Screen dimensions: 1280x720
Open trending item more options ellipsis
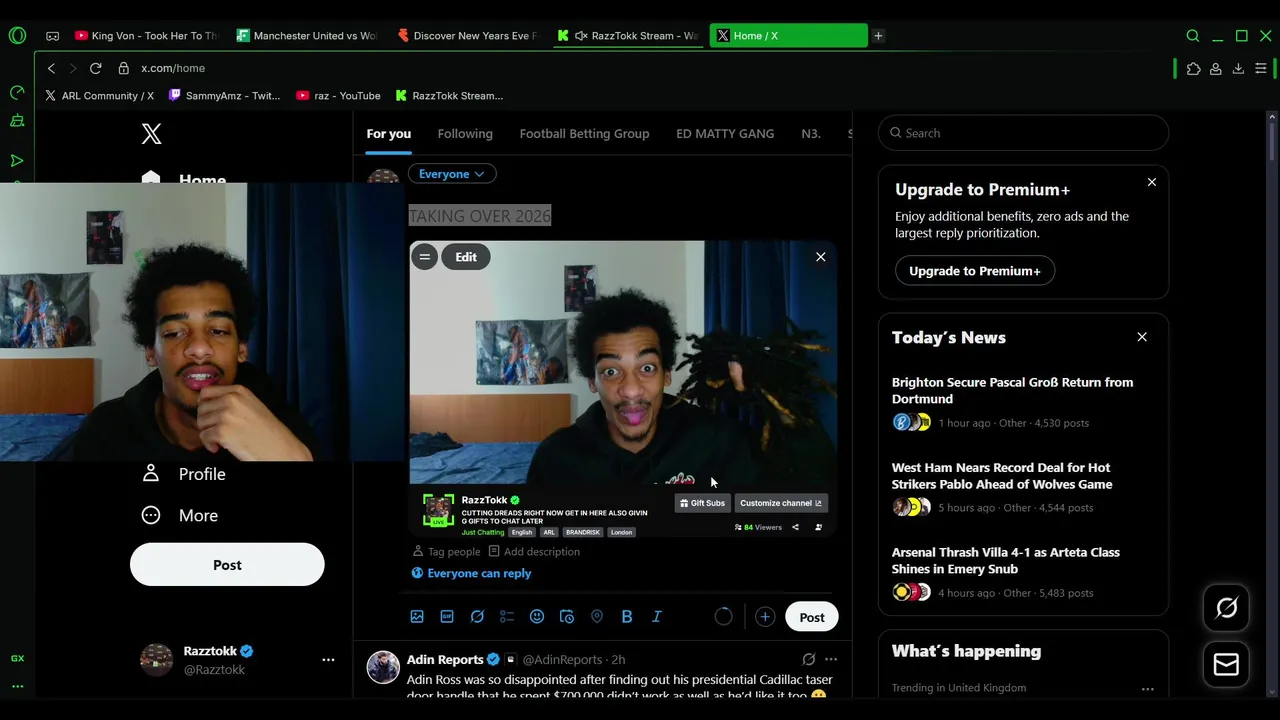1148,689
